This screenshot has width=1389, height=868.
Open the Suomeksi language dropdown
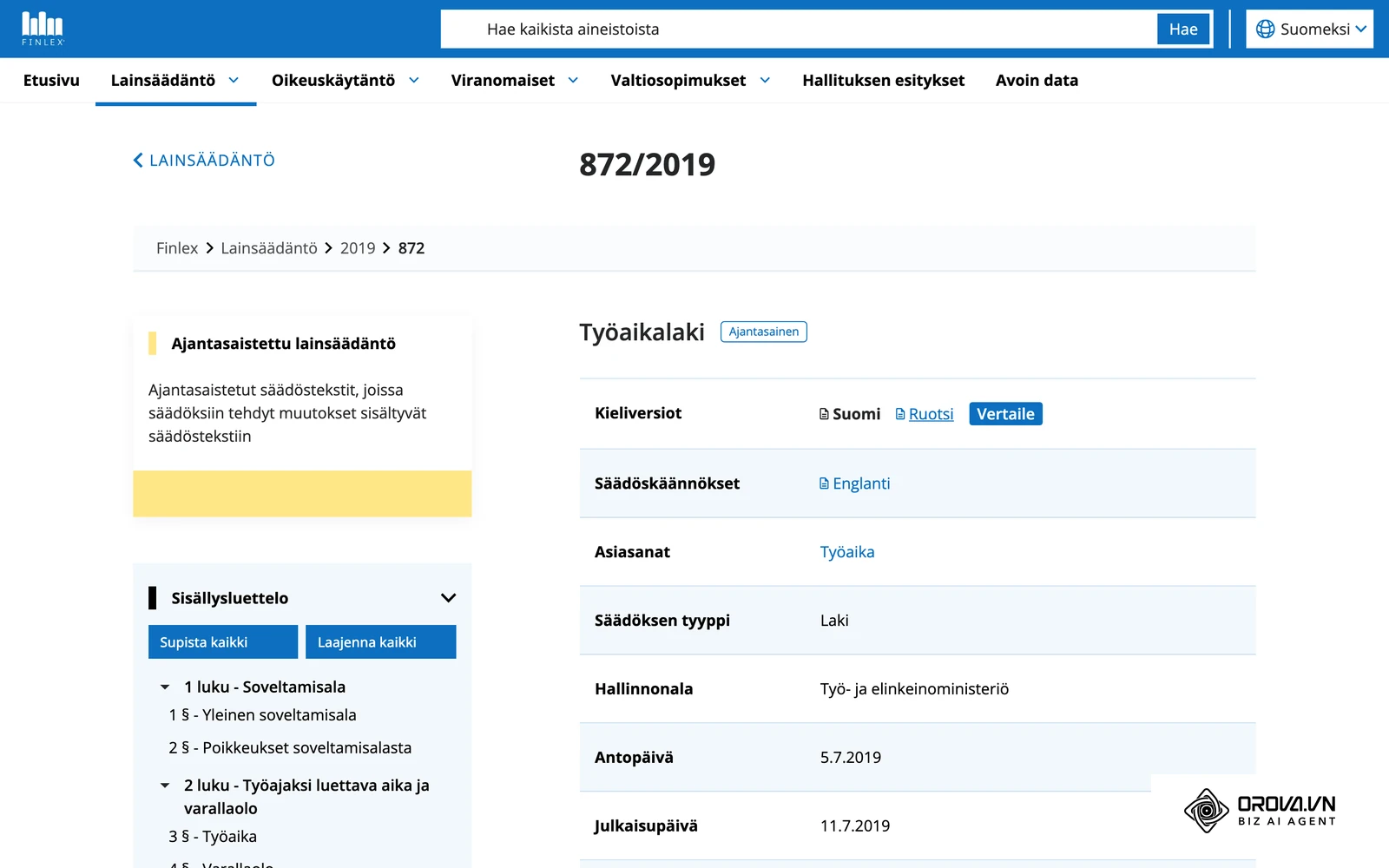(x=1310, y=30)
